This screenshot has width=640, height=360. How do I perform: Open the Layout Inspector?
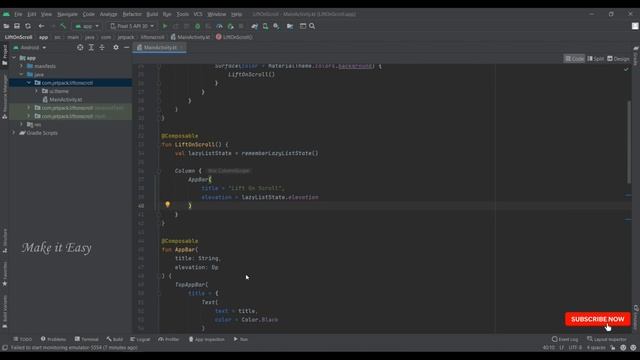click(607, 339)
